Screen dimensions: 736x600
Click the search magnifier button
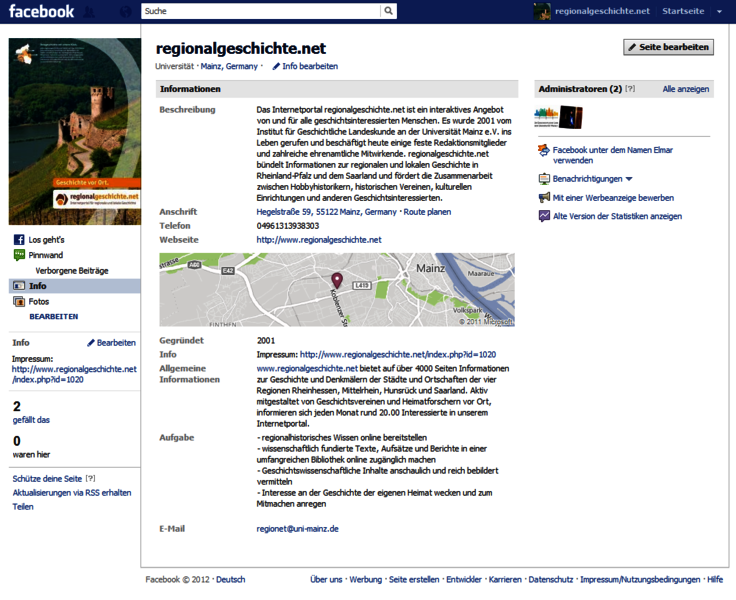pyautogui.click(x=388, y=11)
